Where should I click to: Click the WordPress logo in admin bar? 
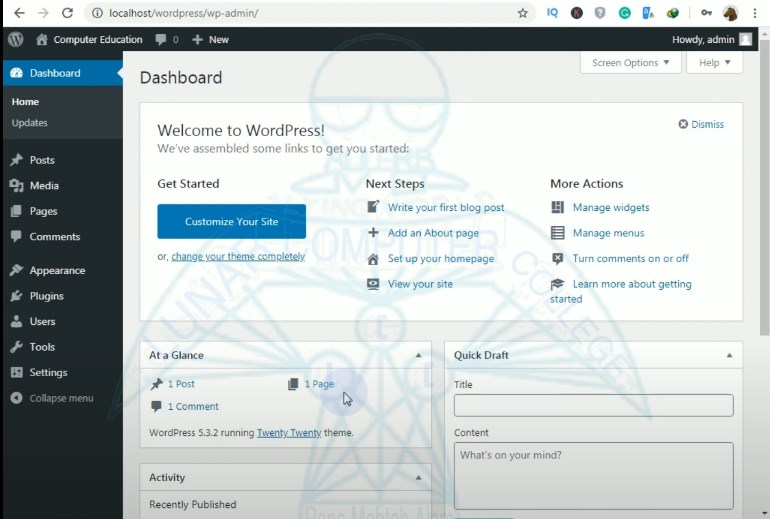pos(16,39)
